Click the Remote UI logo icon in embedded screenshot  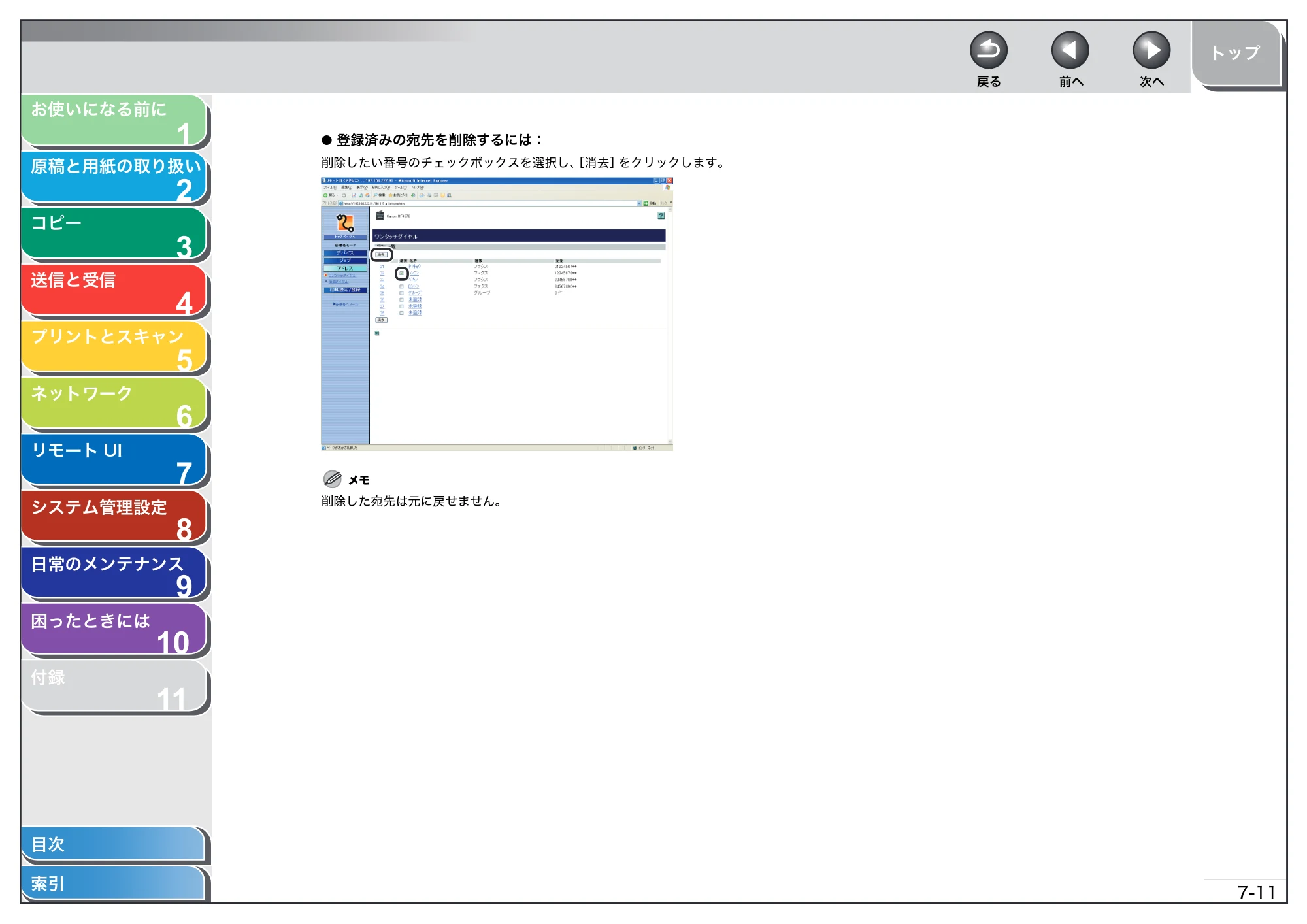345,223
